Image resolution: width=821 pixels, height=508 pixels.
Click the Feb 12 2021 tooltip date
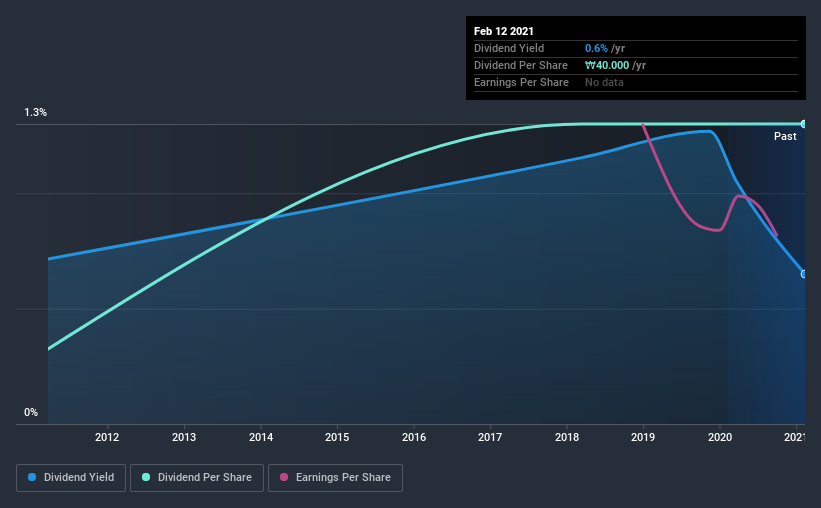504,31
